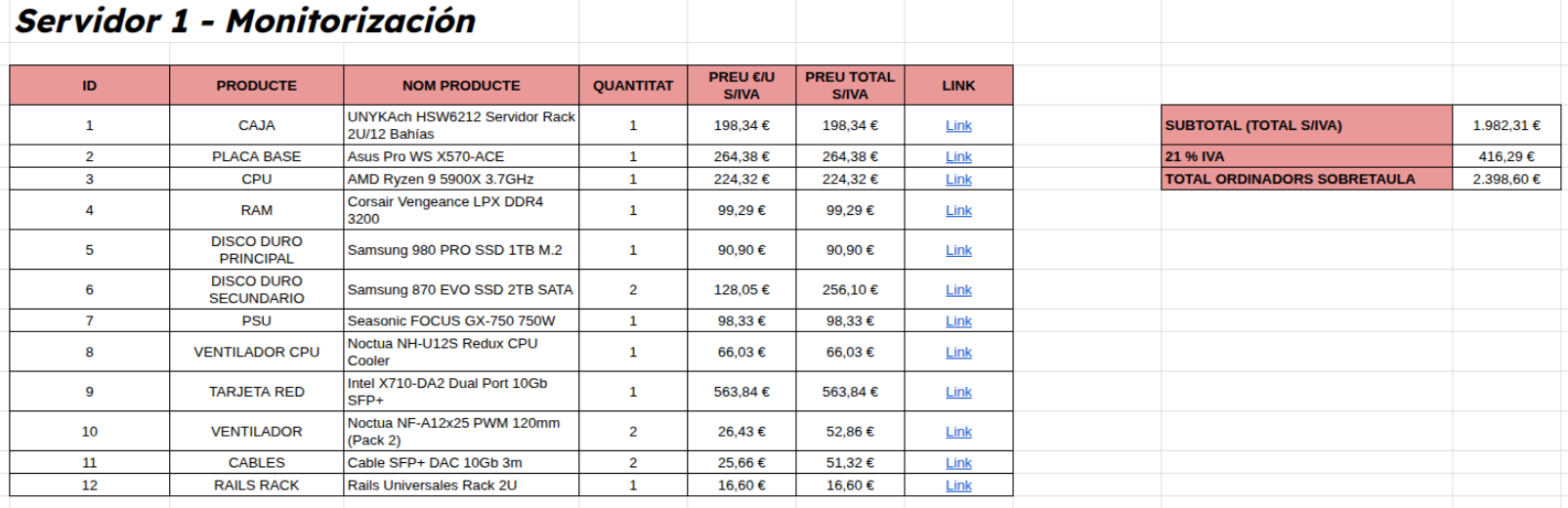Select the total value 2.398,60 € cell
The height and width of the screenshot is (508, 1568).
[1505, 179]
